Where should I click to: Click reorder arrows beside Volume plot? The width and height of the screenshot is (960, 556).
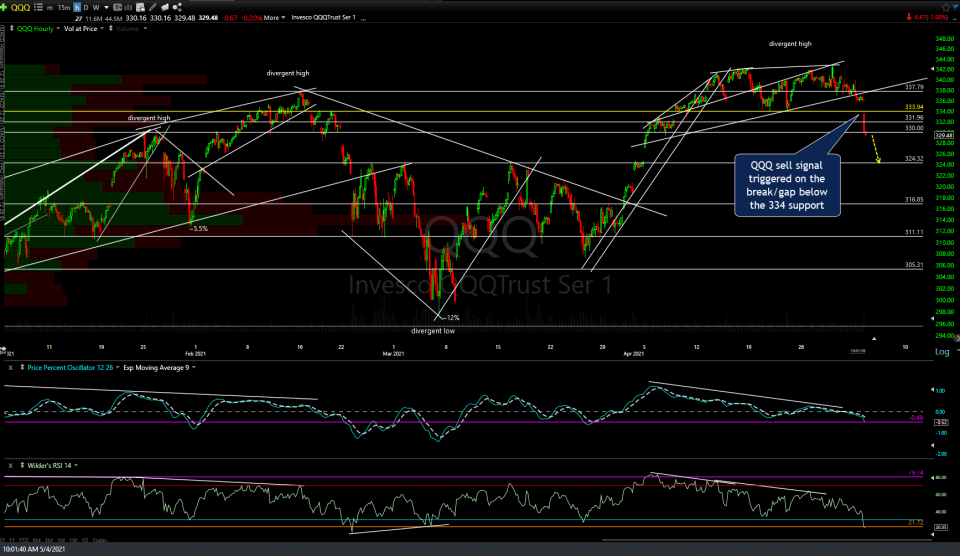(x=111, y=28)
